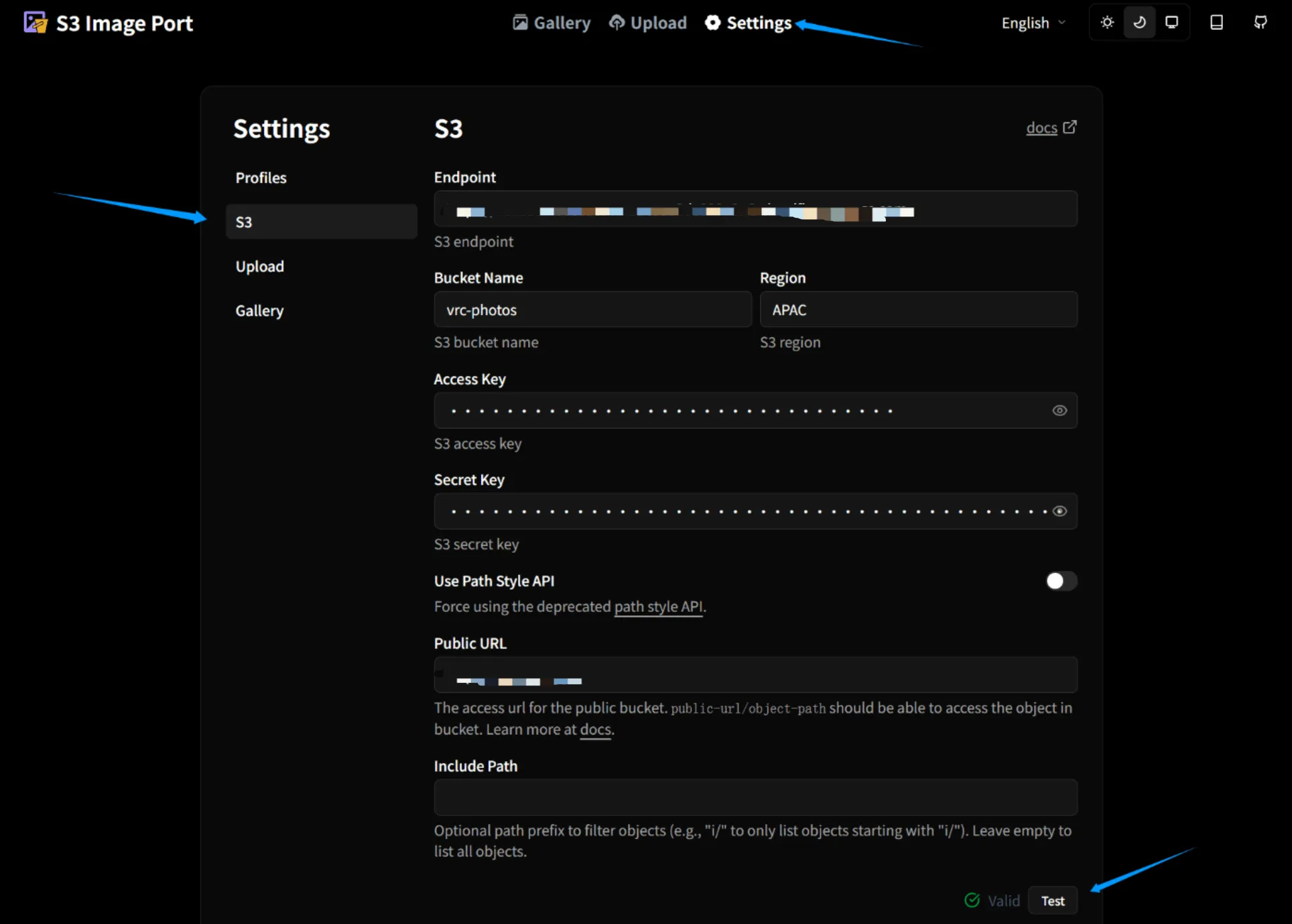
Task: Click the 'Settings' panel heading
Action: [x=281, y=129]
